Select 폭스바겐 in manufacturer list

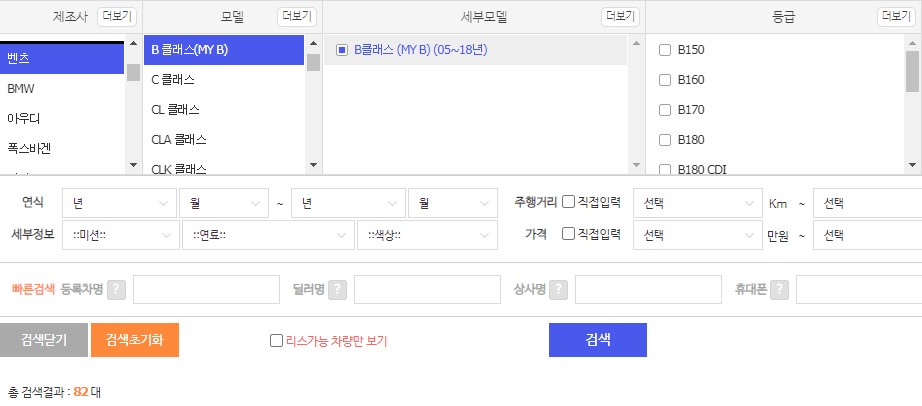pyautogui.click(x=62, y=148)
